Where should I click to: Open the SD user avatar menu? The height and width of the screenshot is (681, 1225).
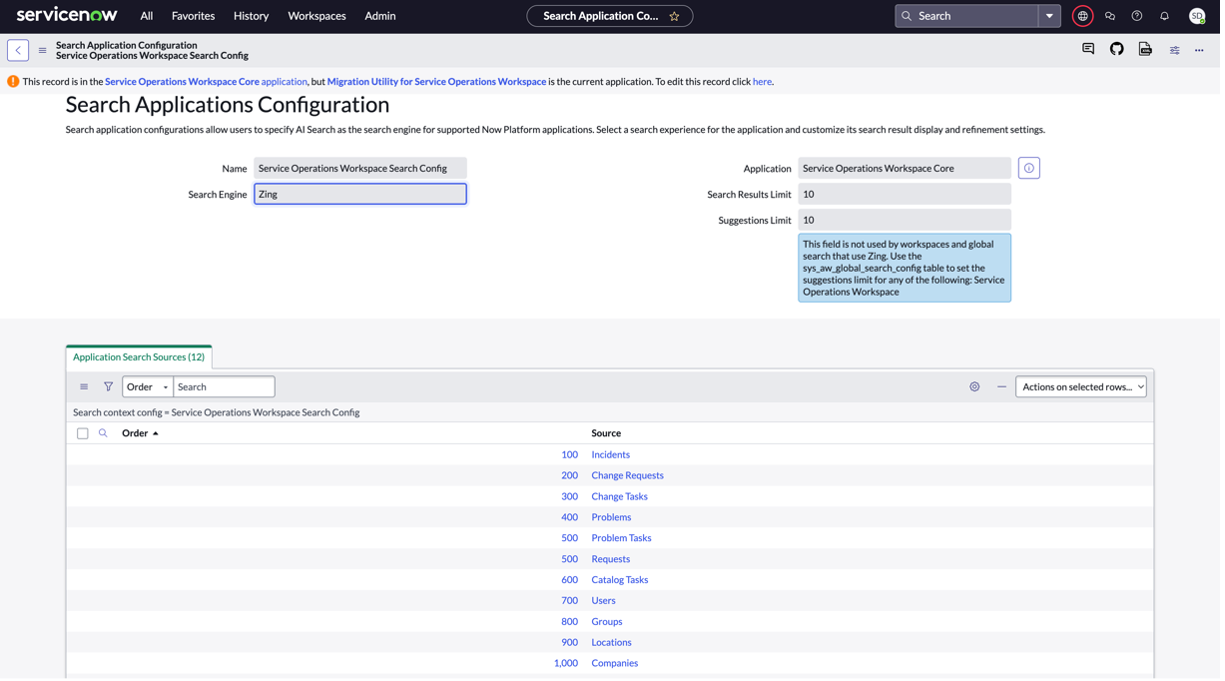(x=1201, y=16)
